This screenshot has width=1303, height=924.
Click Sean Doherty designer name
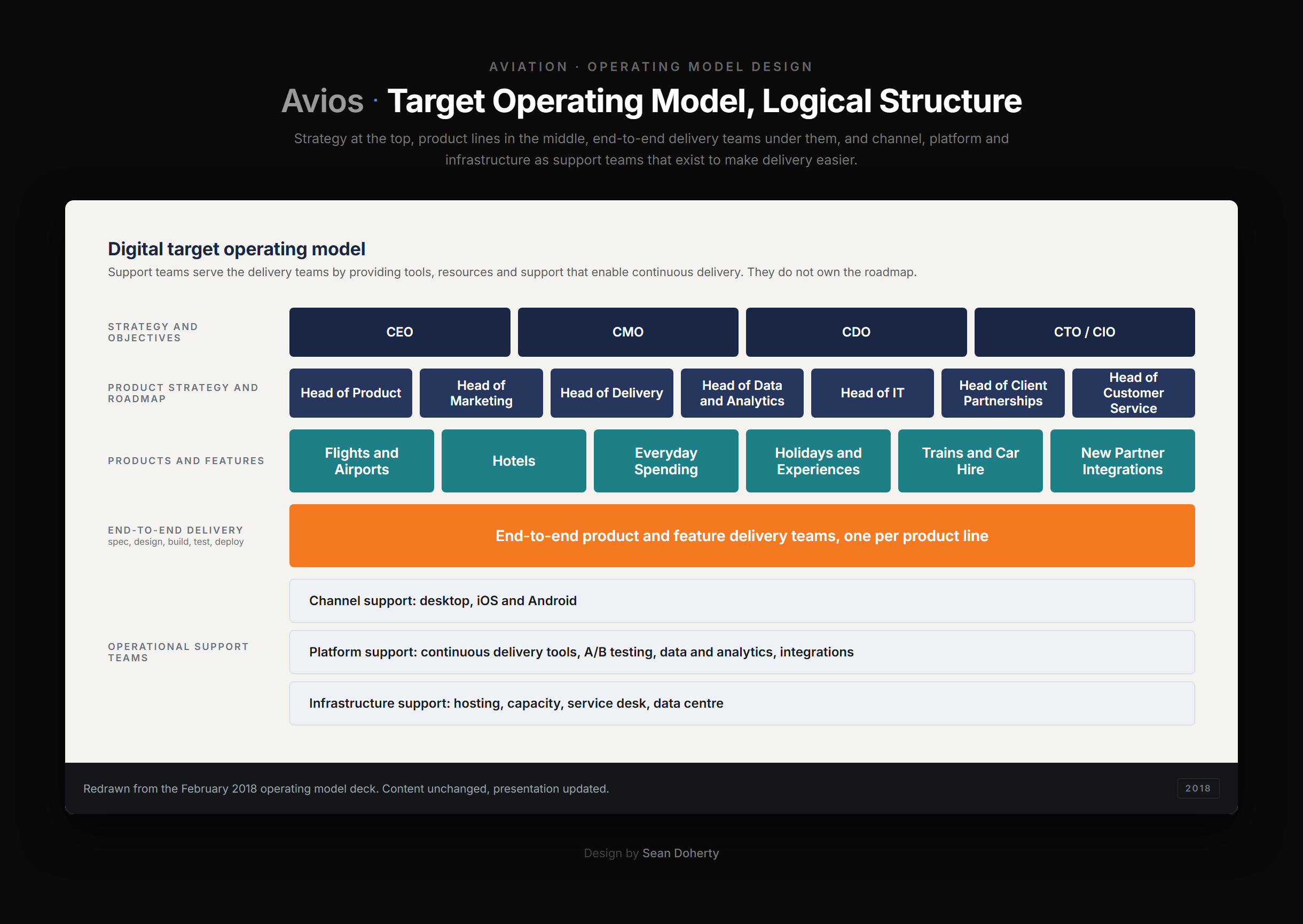click(x=680, y=853)
